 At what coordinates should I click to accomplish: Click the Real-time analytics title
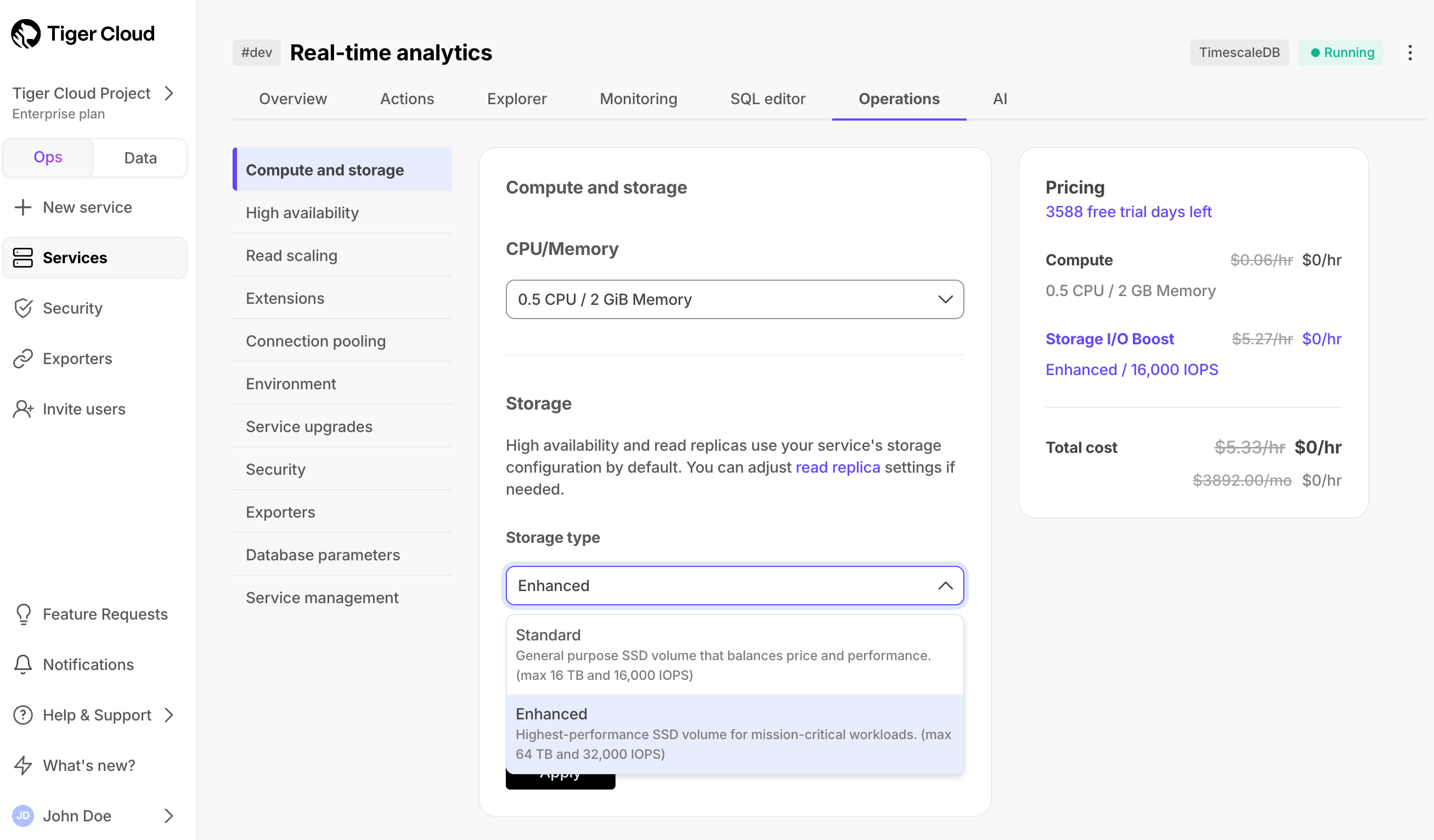pyautogui.click(x=391, y=52)
